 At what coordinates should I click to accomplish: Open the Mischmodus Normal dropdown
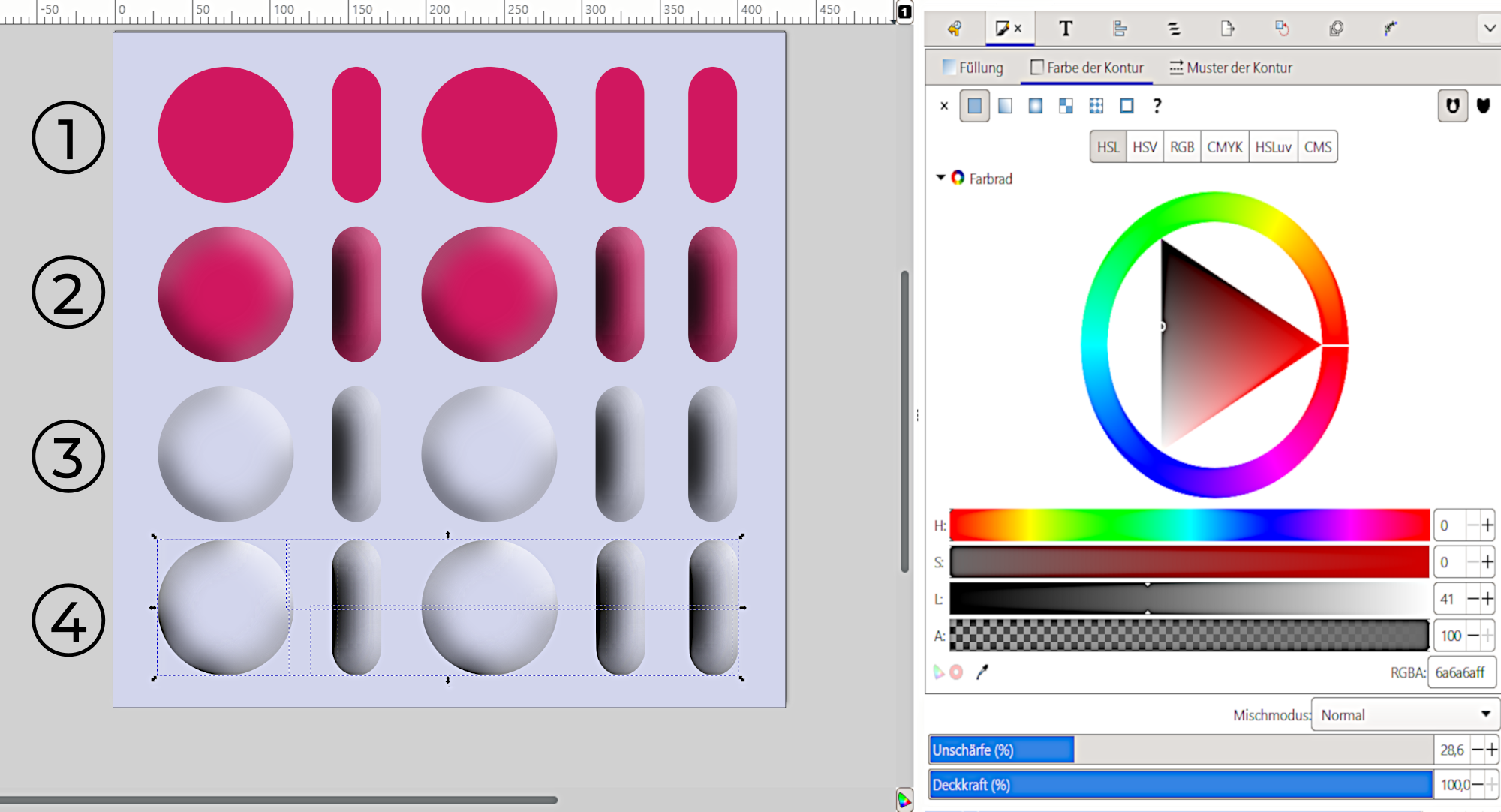pyautogui.click(x=1405, y=715)
